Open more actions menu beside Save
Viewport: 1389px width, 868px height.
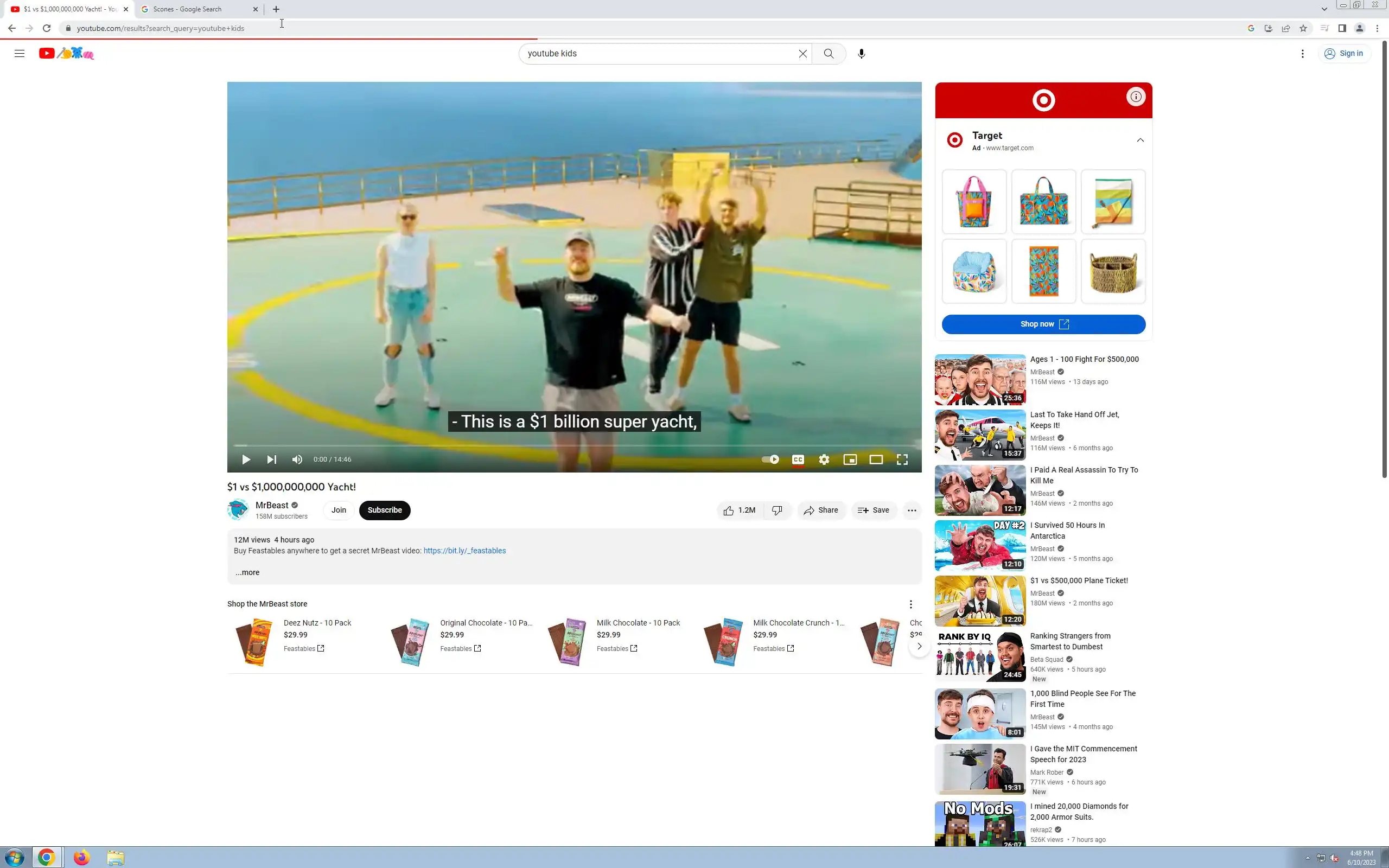(912, 510)
